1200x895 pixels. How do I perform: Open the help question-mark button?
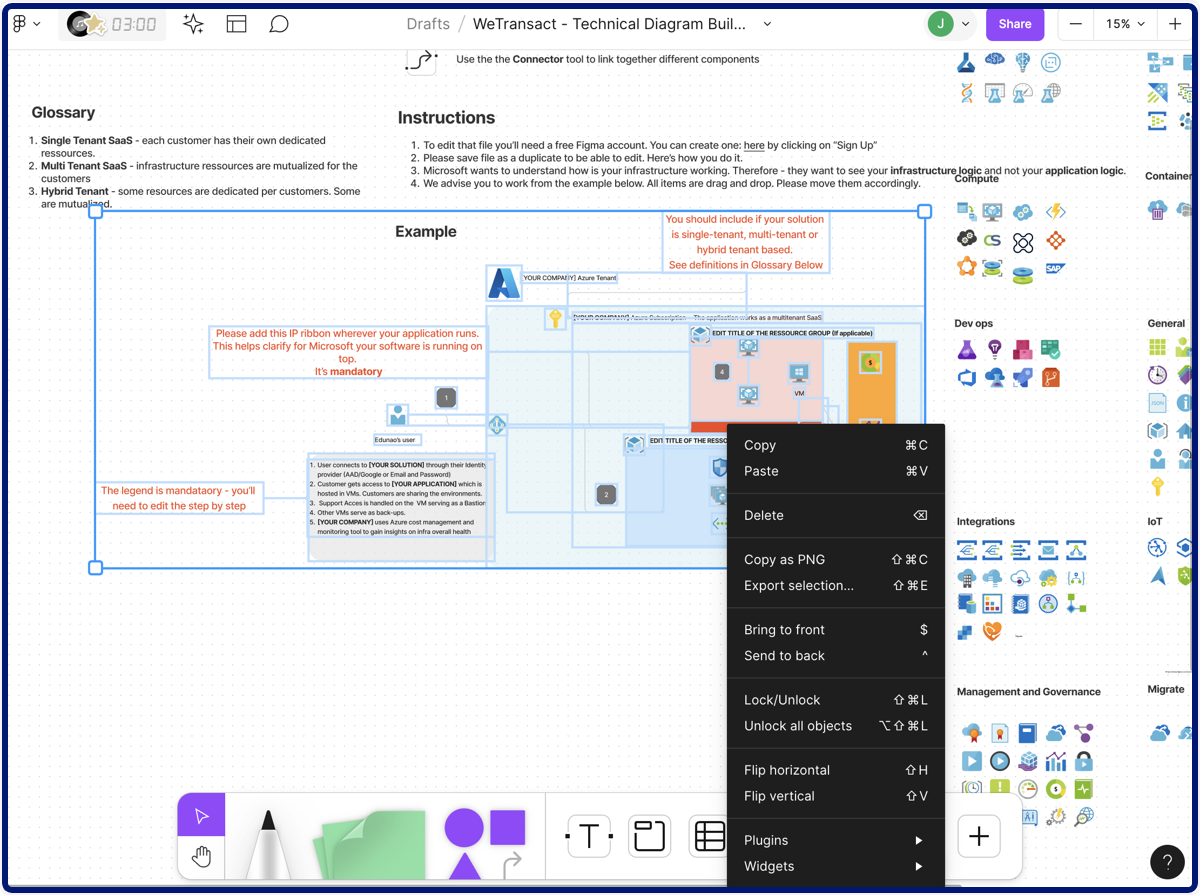coord(1167,861)
